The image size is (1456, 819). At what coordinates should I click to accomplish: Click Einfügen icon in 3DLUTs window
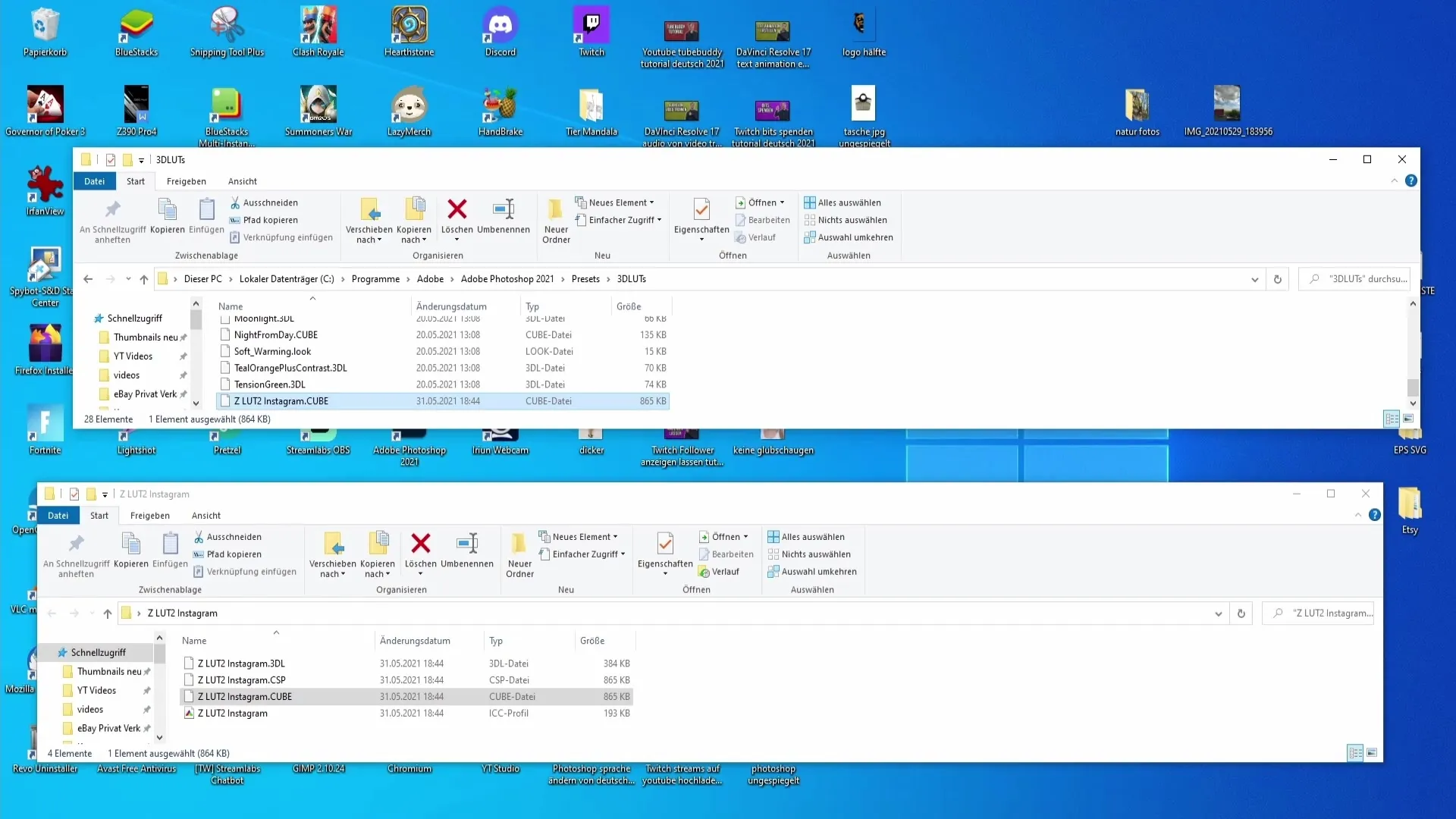pyautogui.click(x=206, y=209)
